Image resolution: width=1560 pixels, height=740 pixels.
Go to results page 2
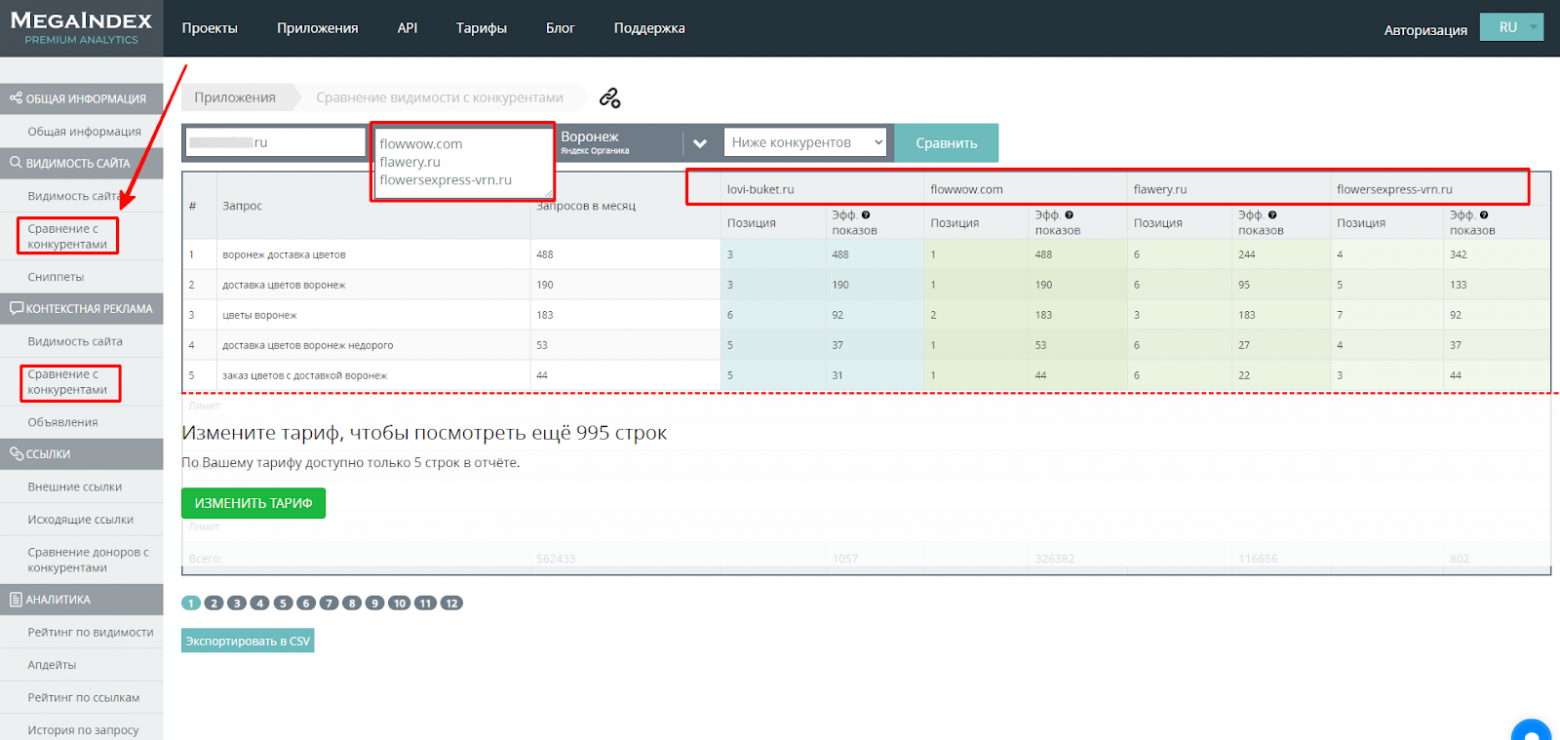[x=214, y=603]
